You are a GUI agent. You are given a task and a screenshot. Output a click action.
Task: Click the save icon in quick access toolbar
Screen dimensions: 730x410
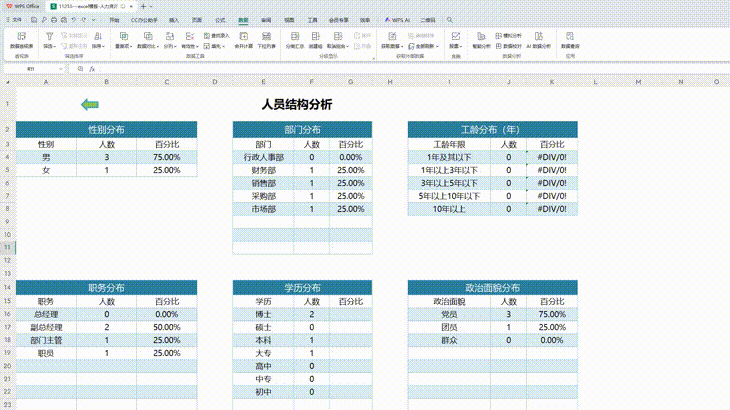click(34, 20)
